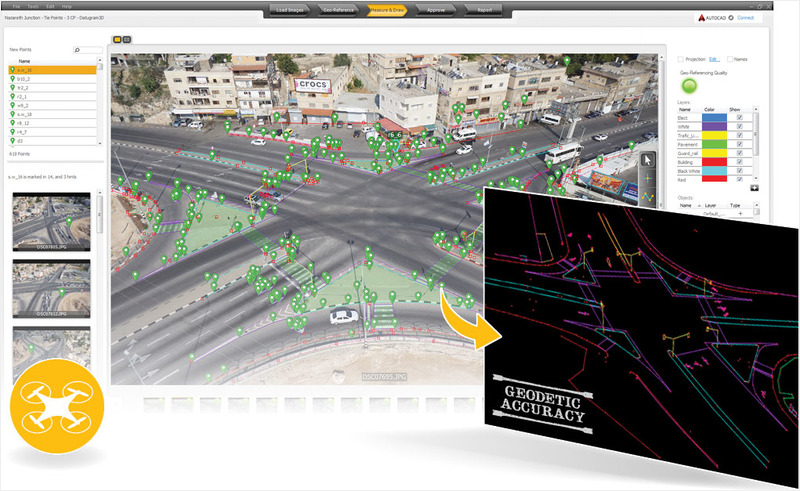Image resolution: width=800 pixels, height=491 pixels.
Task: Select the Guard_rail layer name
Action: point(688,154)
